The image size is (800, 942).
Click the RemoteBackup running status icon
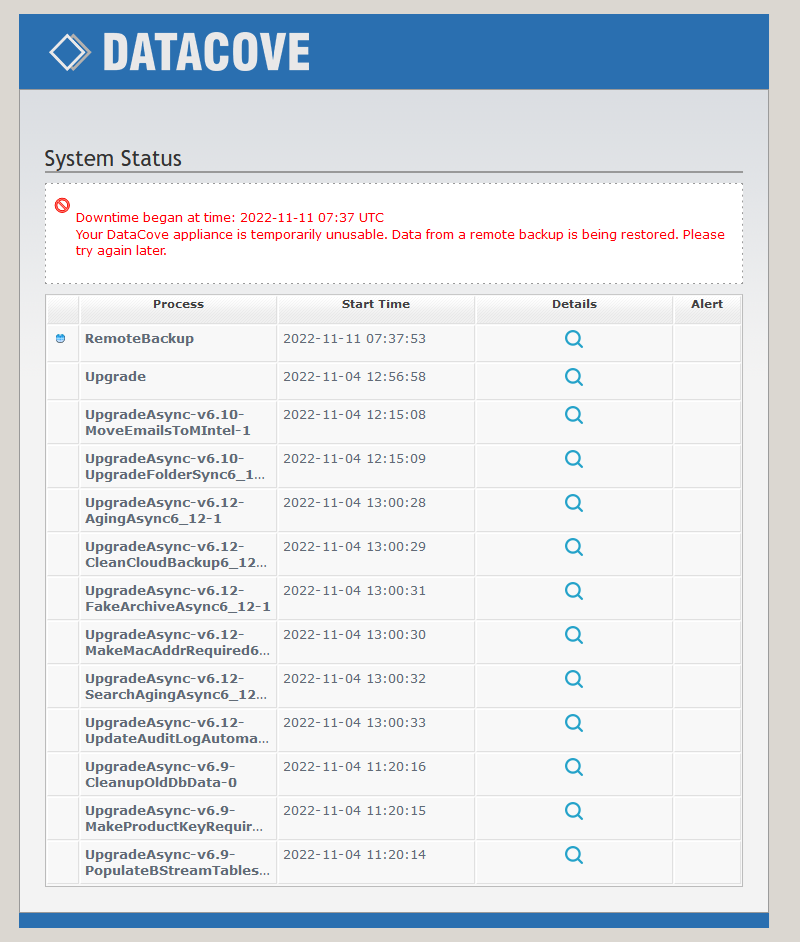coord(61,339)
